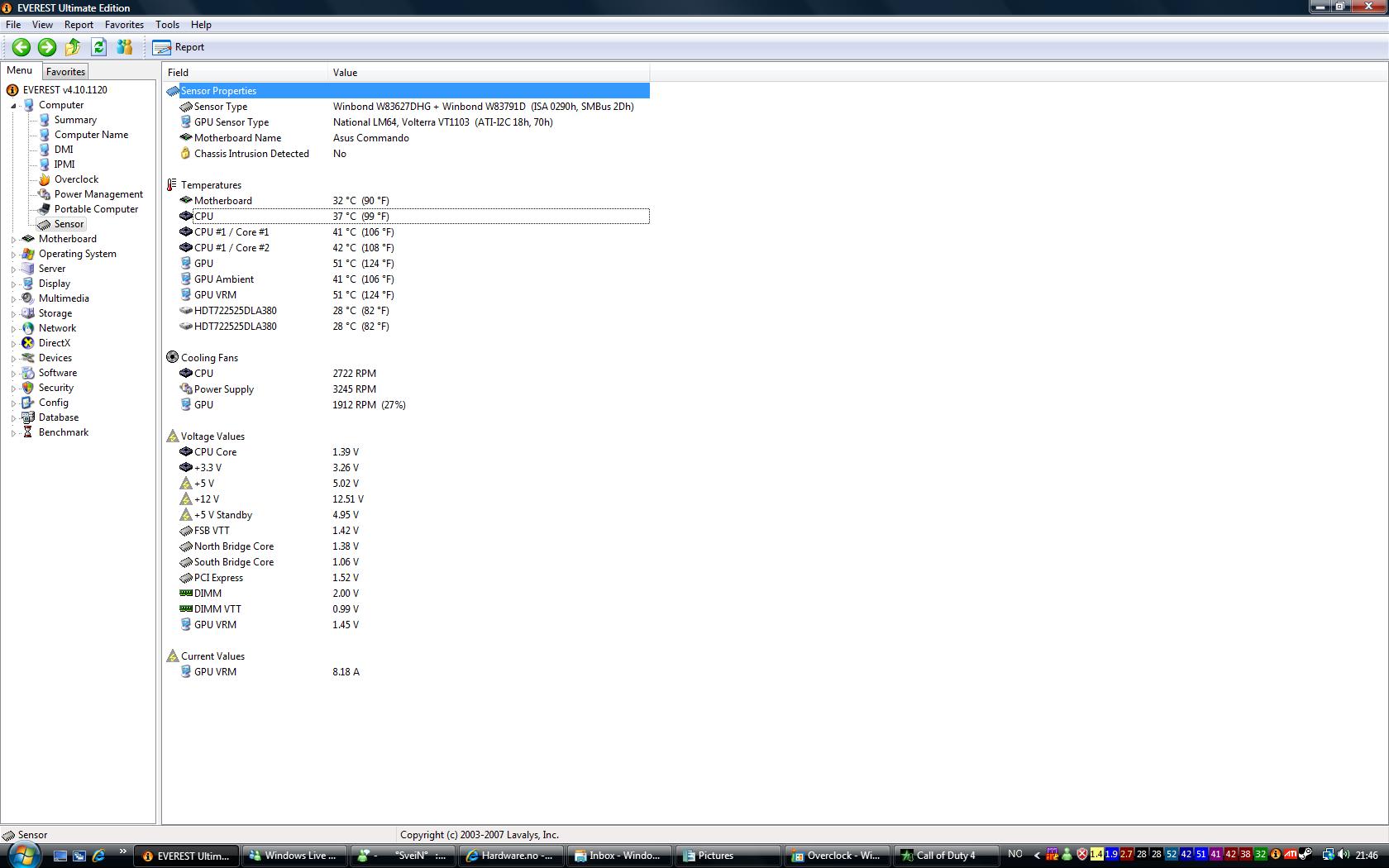Image resolution: width=1389 pixels, height=868 pixels.
Task: Open the Tools menu
Action: coord(167,25)
